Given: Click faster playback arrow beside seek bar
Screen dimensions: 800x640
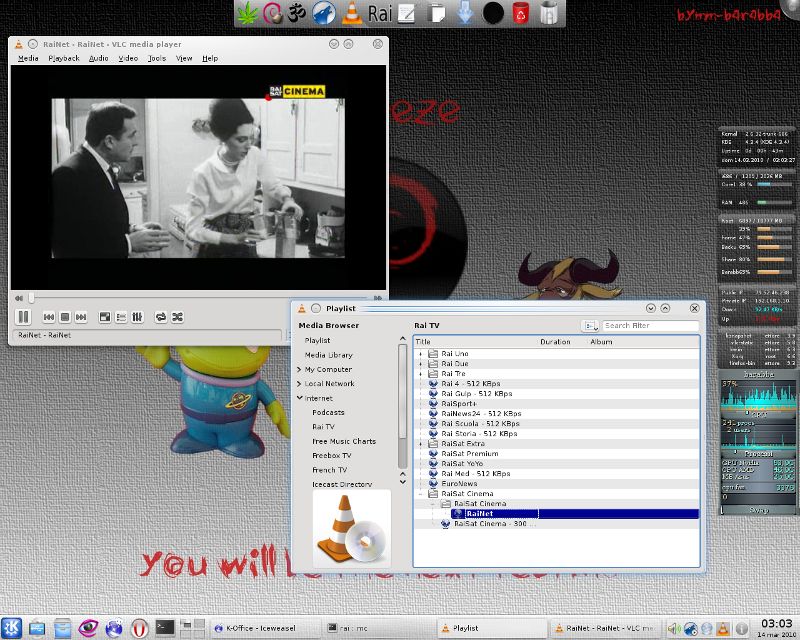Looking at the screenshot, I should coord(378,298).
